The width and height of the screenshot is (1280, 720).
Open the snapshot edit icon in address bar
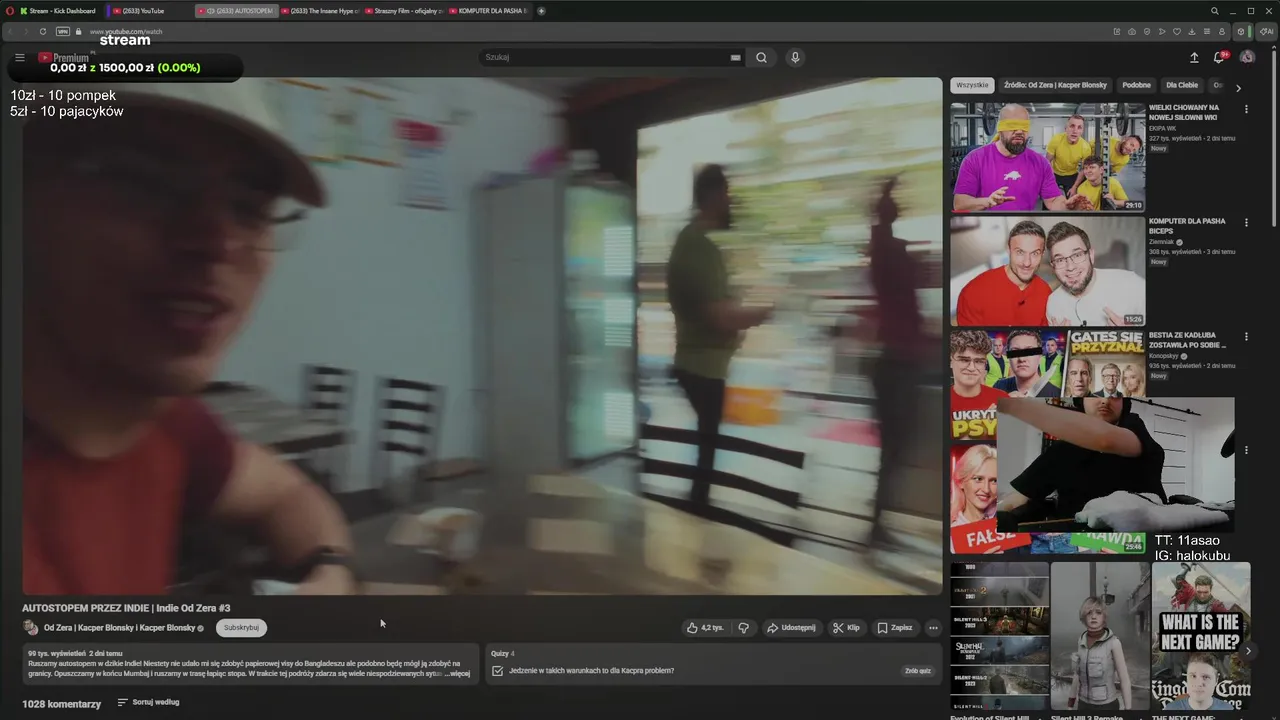click(1117, 31)
